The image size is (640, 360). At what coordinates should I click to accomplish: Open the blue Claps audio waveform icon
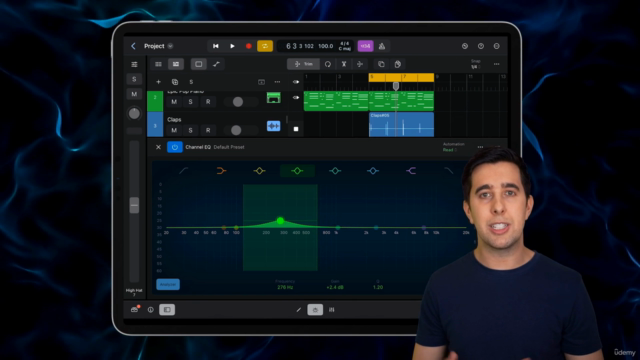pos(273,126)
